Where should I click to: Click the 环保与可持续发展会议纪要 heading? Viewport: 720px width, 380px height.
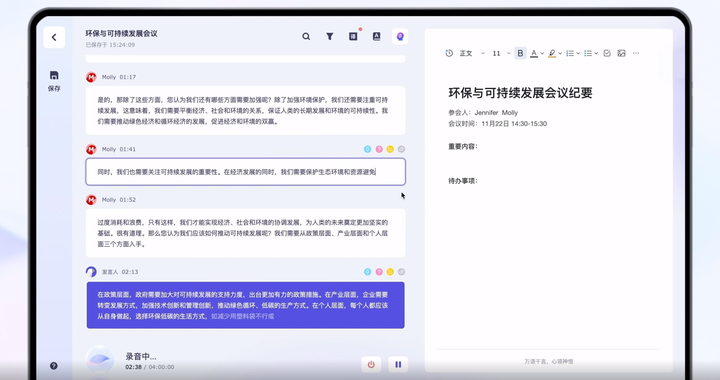[x=520, y=93]
